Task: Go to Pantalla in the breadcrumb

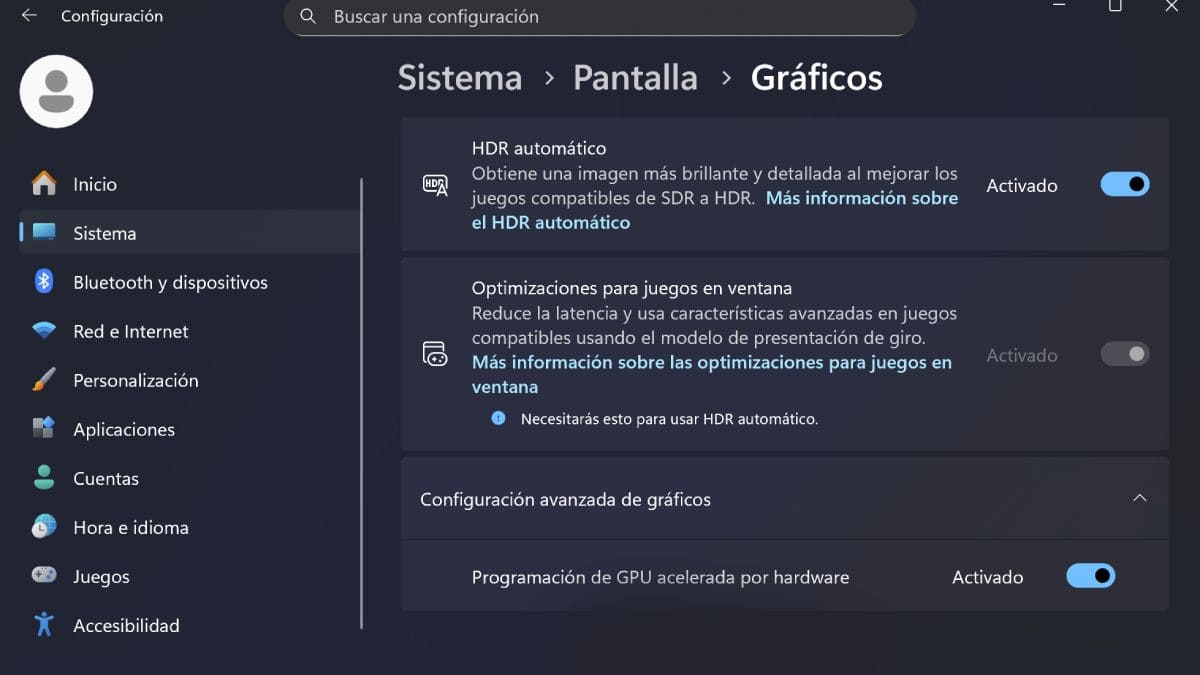Action: (x=635, y=77)
